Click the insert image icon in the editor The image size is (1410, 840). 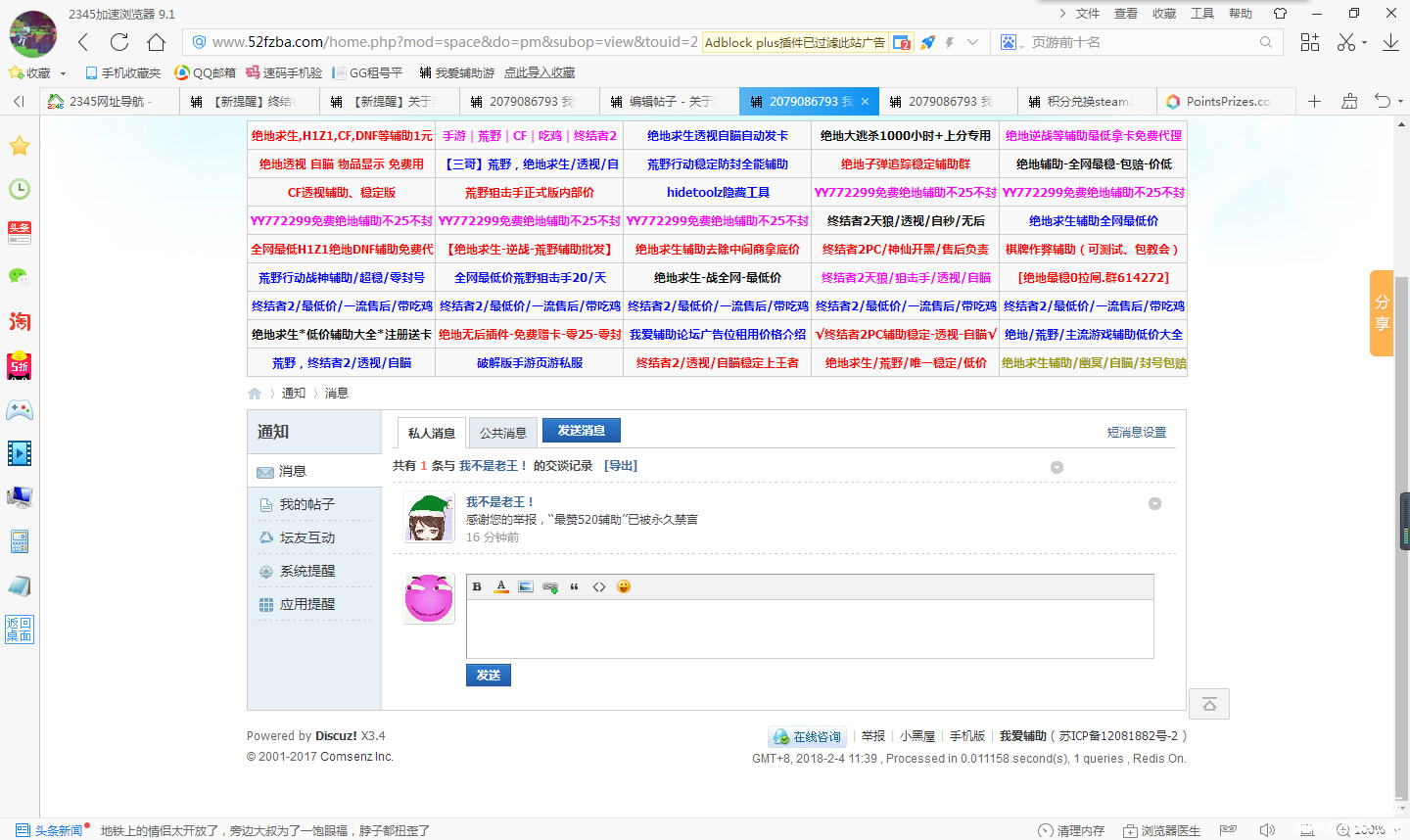coord(526,587)
